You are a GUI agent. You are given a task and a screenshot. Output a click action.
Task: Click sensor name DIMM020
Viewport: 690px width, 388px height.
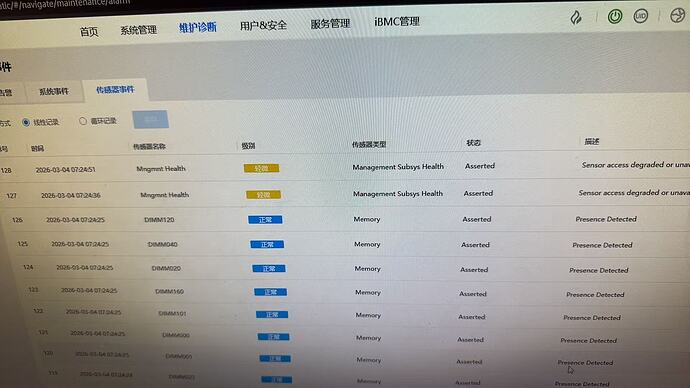coord(166,268)
